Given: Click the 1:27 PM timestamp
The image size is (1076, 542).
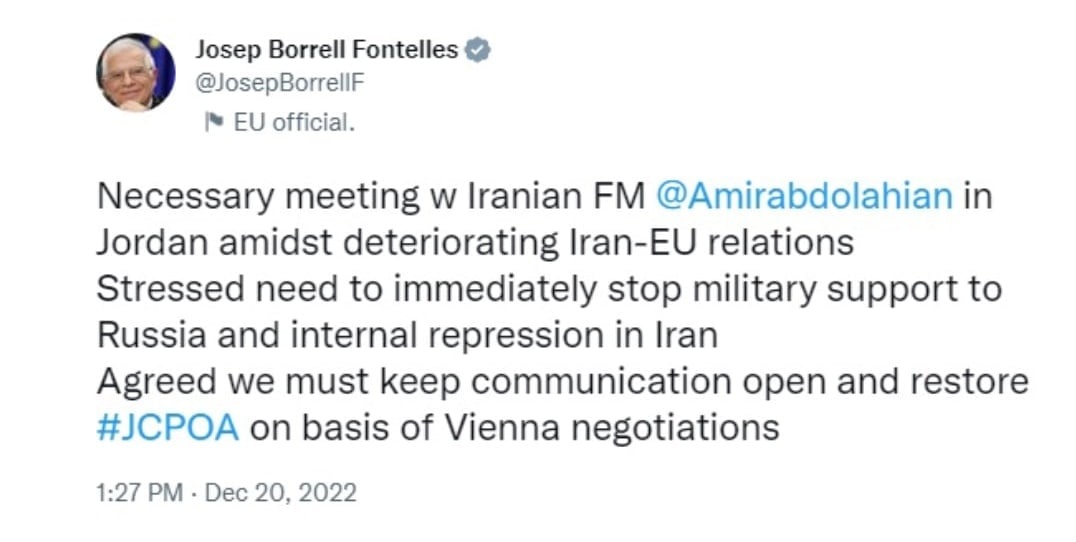Looking at the screenshot, I should click(137, 492).
